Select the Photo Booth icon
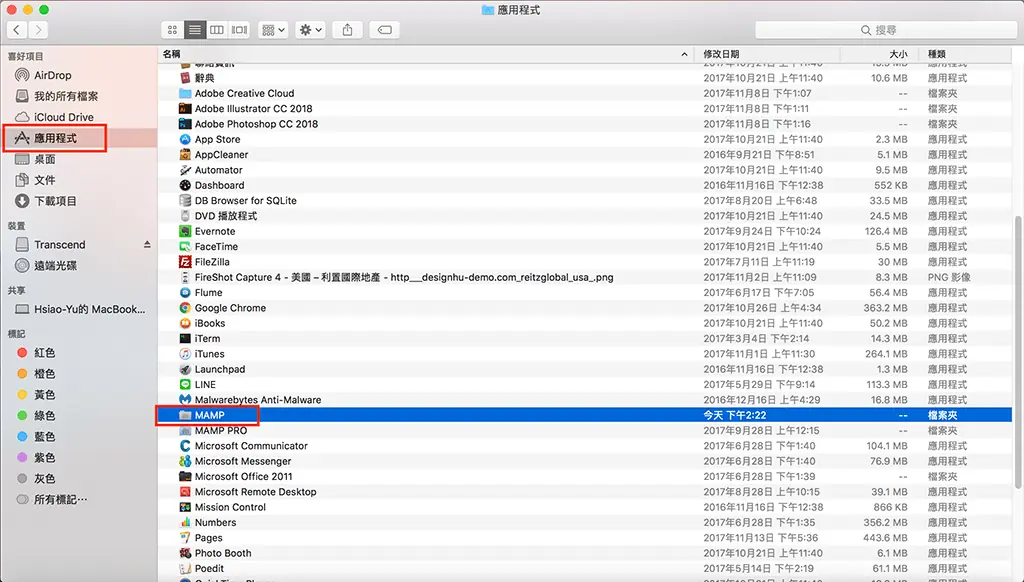1024x582 pixels. pos(185,553)
